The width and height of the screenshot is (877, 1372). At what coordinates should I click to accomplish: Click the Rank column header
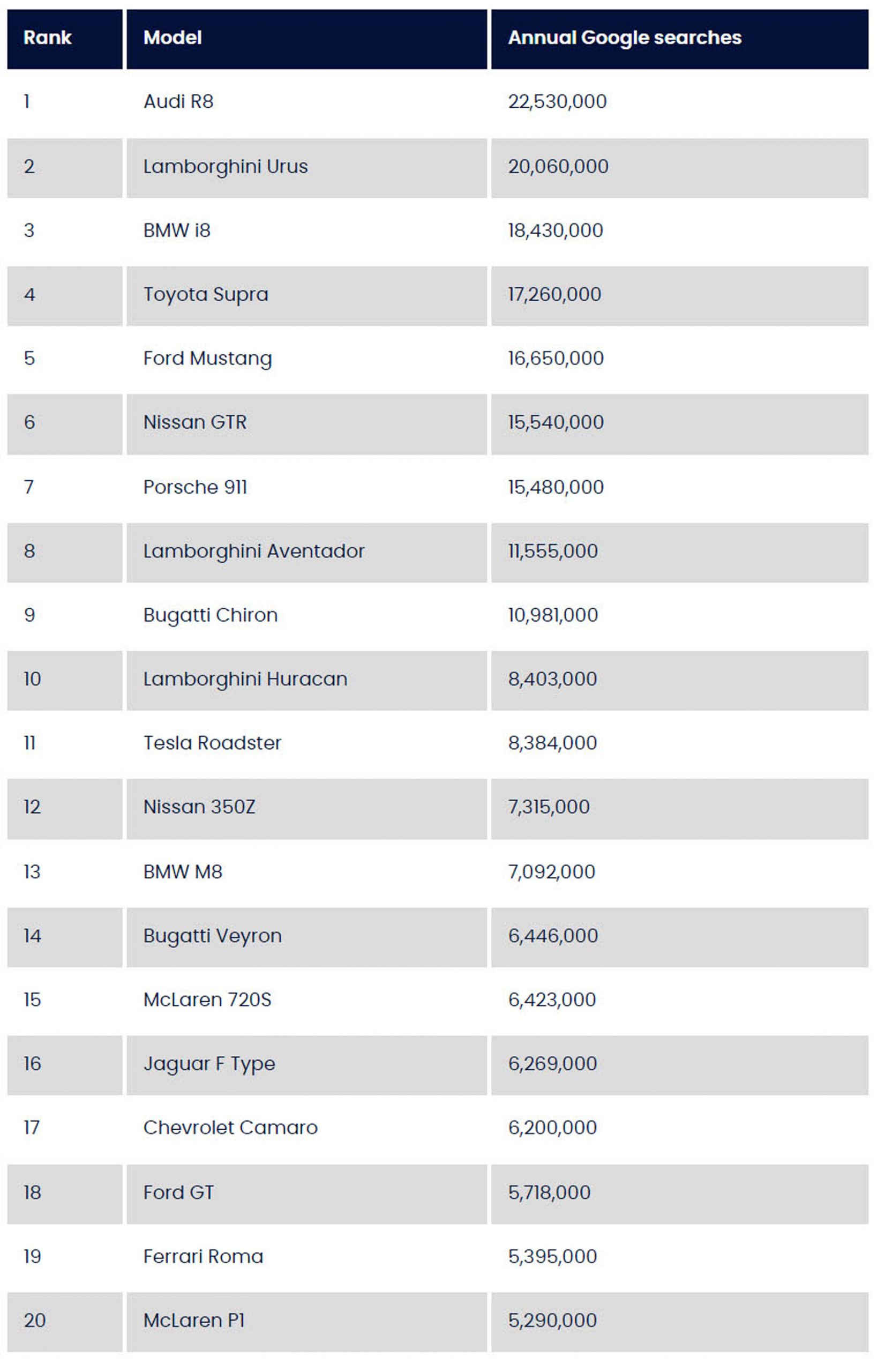tap(48, 38)
